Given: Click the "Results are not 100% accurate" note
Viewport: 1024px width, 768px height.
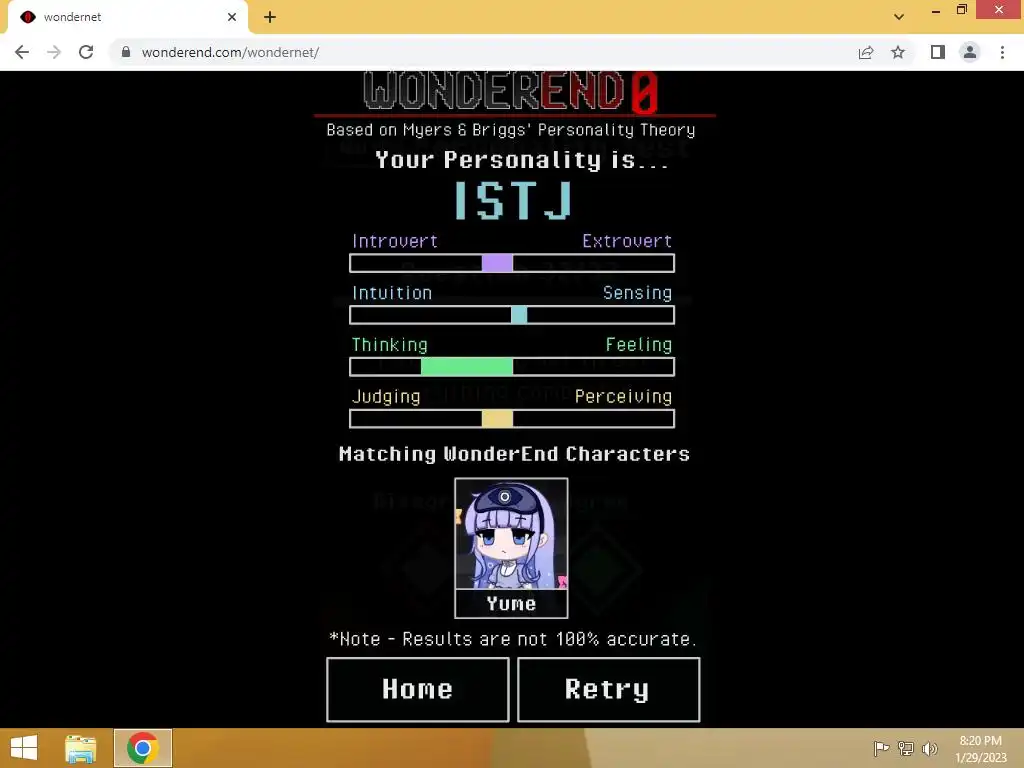Looking at the screenshot, I should tap(513, 639).
